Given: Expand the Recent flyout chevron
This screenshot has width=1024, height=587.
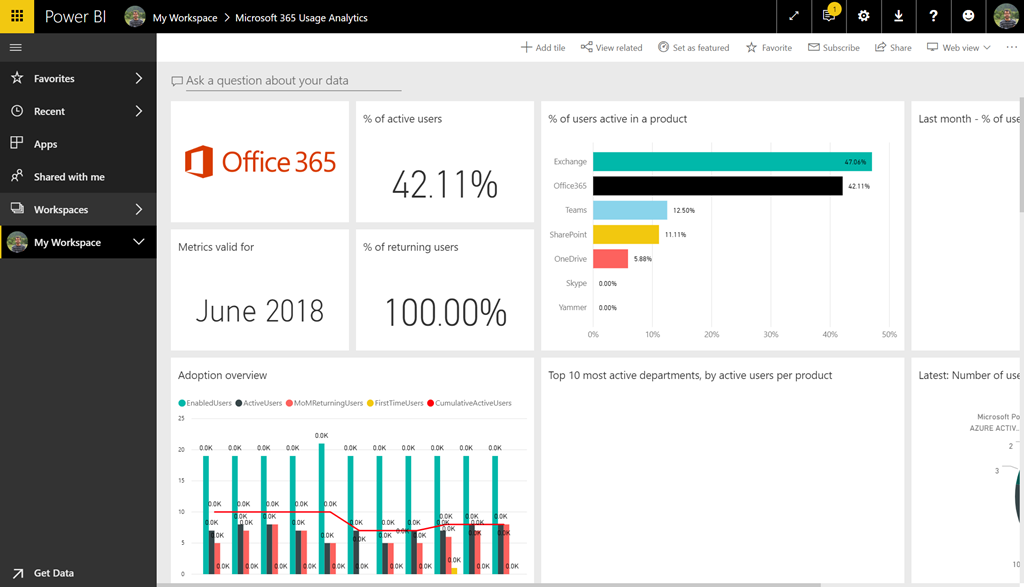Looking at the screenshot, I should [x=138, y=111].
